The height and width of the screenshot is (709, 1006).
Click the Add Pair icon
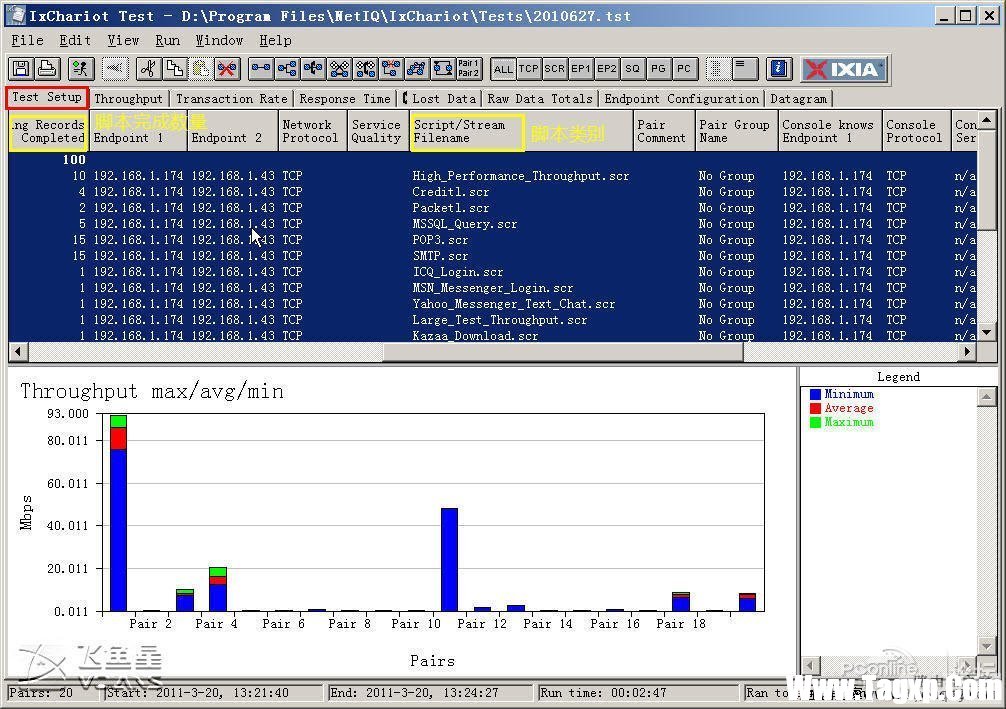point(261,69)
